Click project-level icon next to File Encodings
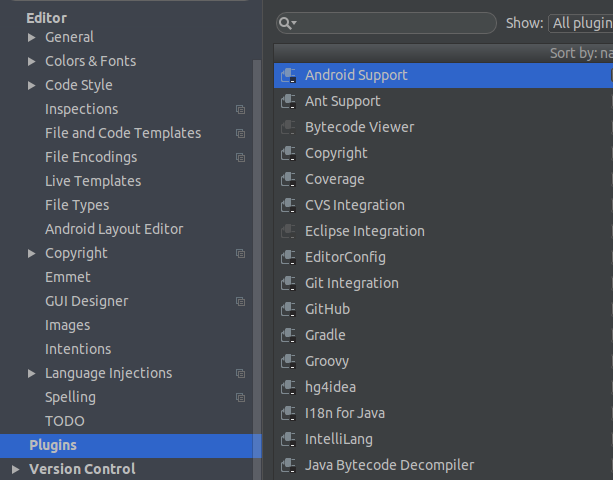This screenshot has height=480, width=613. (240, 158)
